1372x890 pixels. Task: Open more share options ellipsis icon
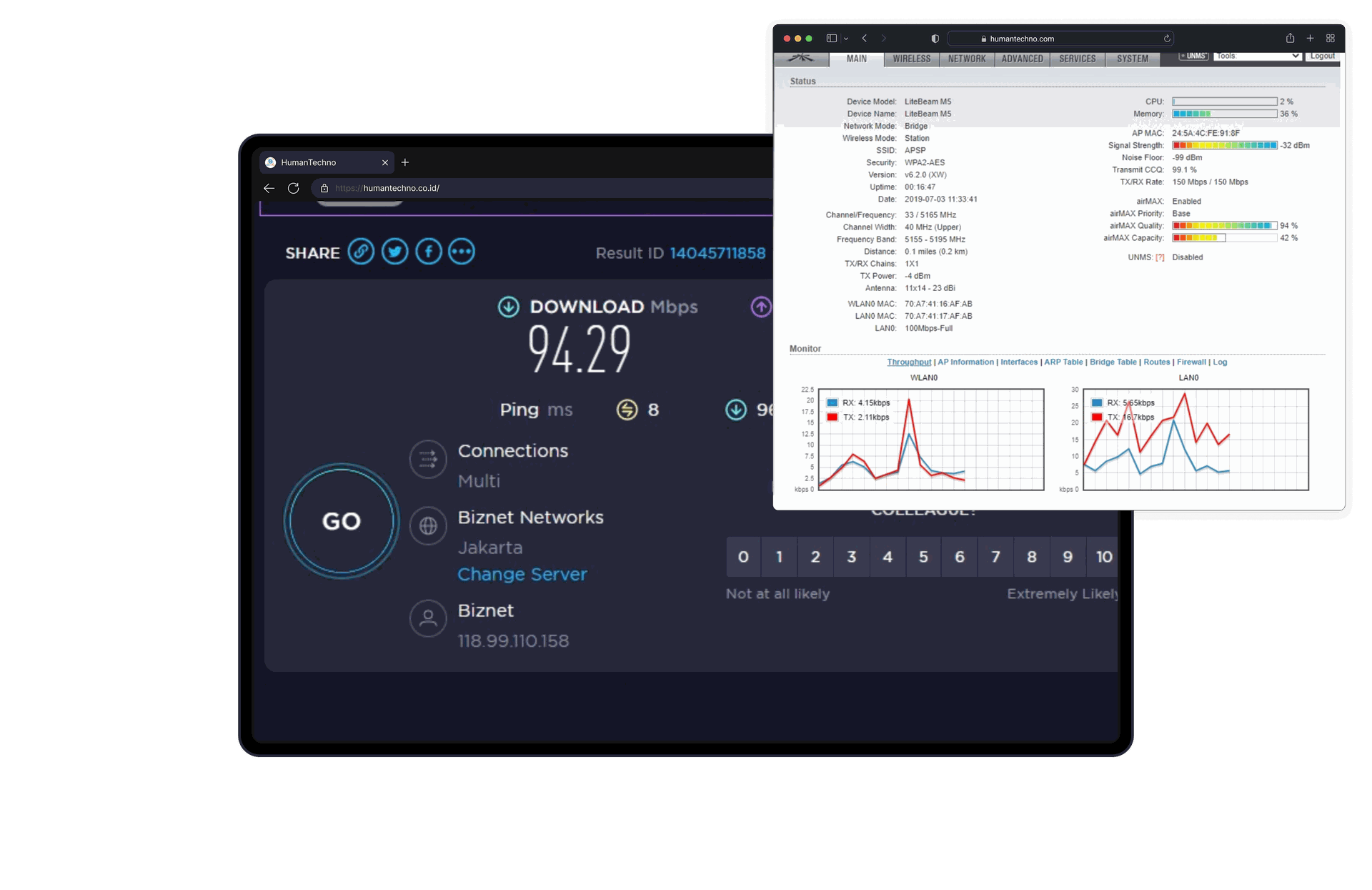[x=462, y=252]
